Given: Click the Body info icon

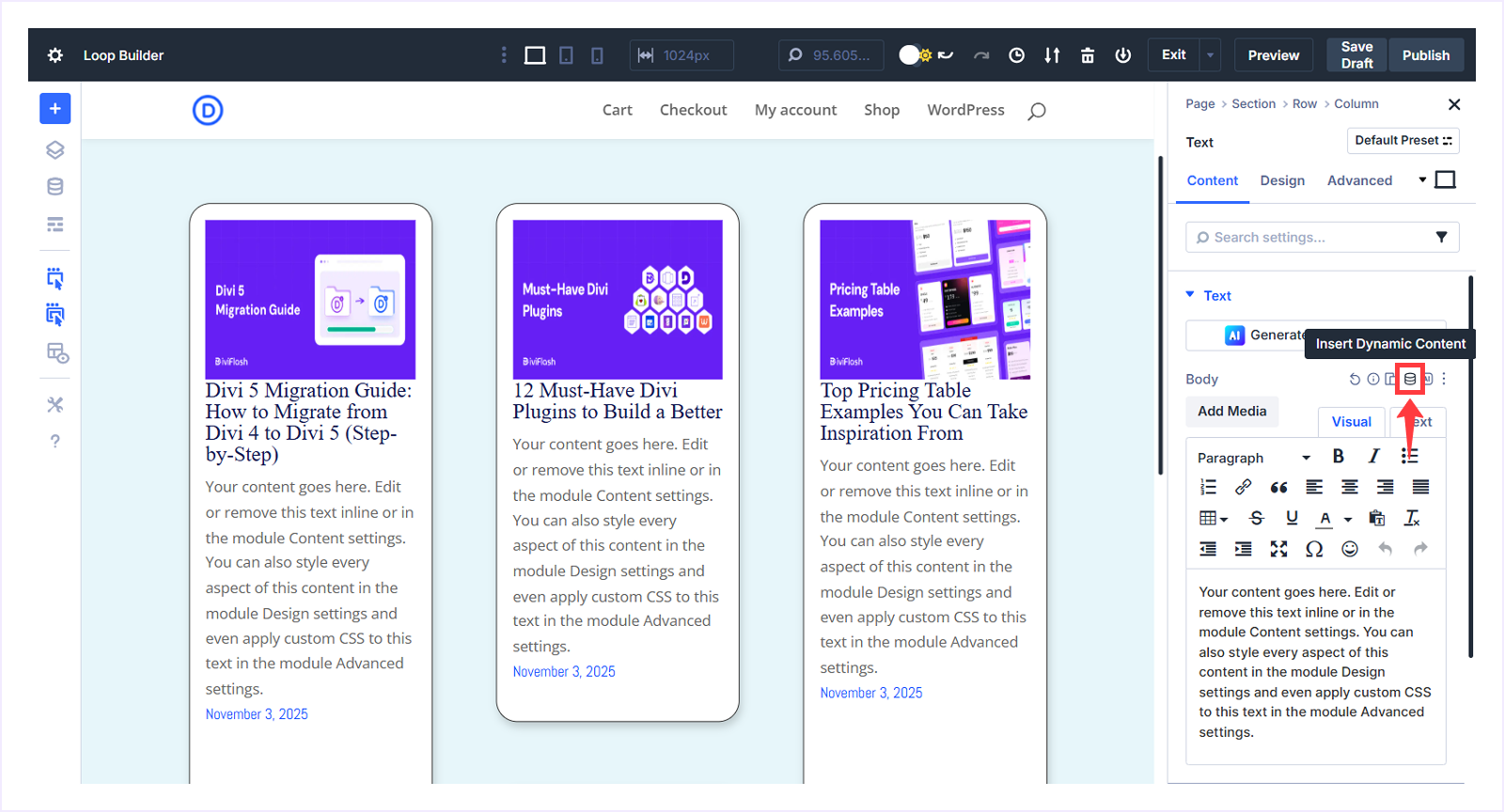Looking at the screenshot, I should click(1373, 380).
